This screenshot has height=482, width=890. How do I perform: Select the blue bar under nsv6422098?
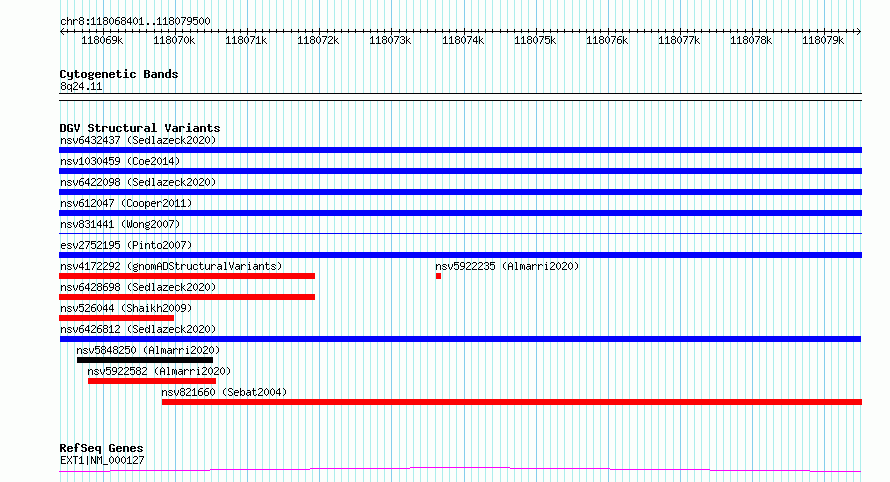coord(460,192)
